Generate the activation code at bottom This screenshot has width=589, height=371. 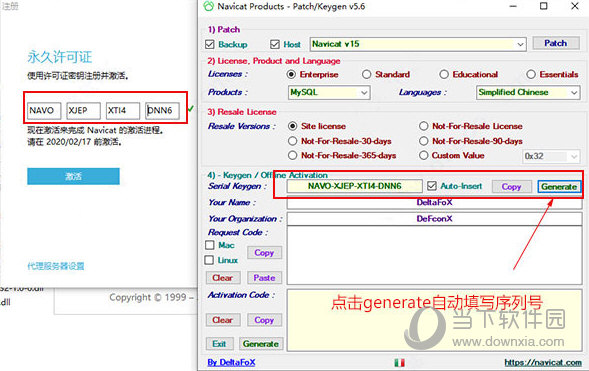(x=261, y=344)
